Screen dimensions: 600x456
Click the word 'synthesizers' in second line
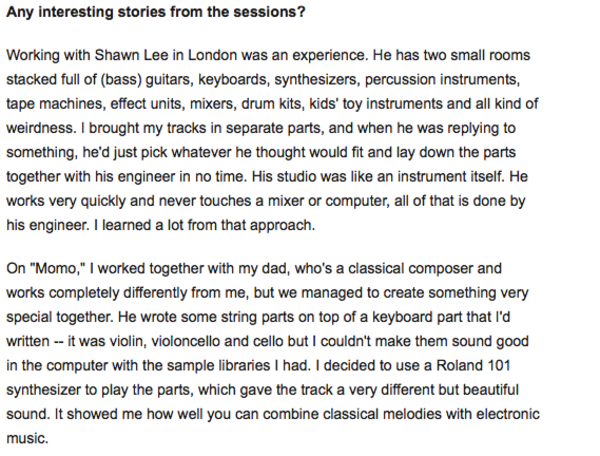317,80
